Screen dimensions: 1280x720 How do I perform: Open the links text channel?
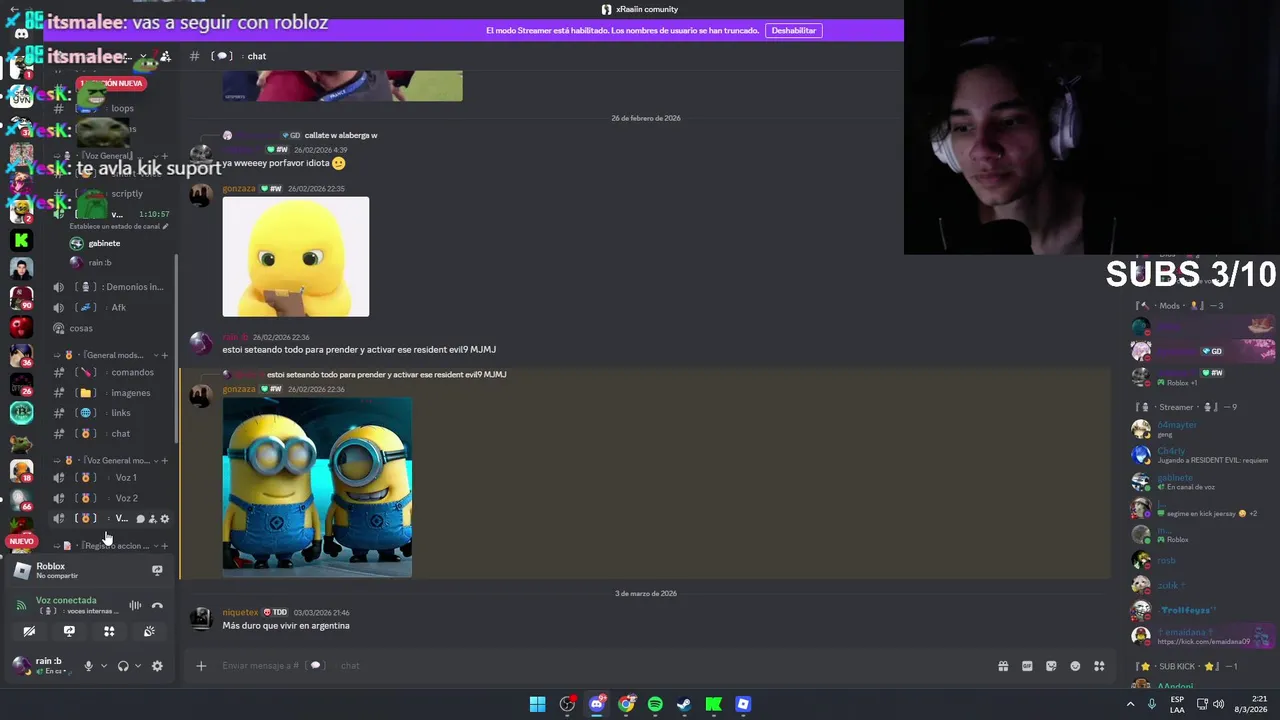click(112, 413)
